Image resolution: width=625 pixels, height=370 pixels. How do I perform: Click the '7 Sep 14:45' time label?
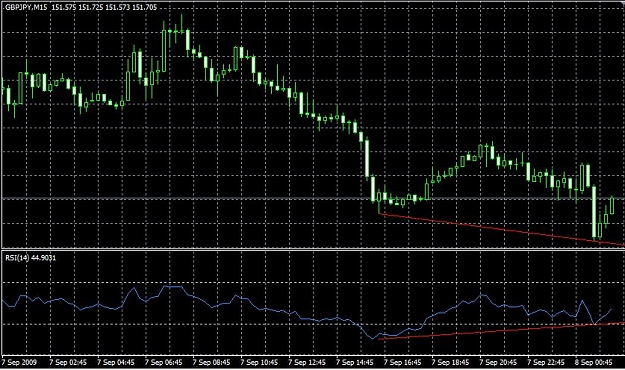pyautogui.click(x=355, y=362)
